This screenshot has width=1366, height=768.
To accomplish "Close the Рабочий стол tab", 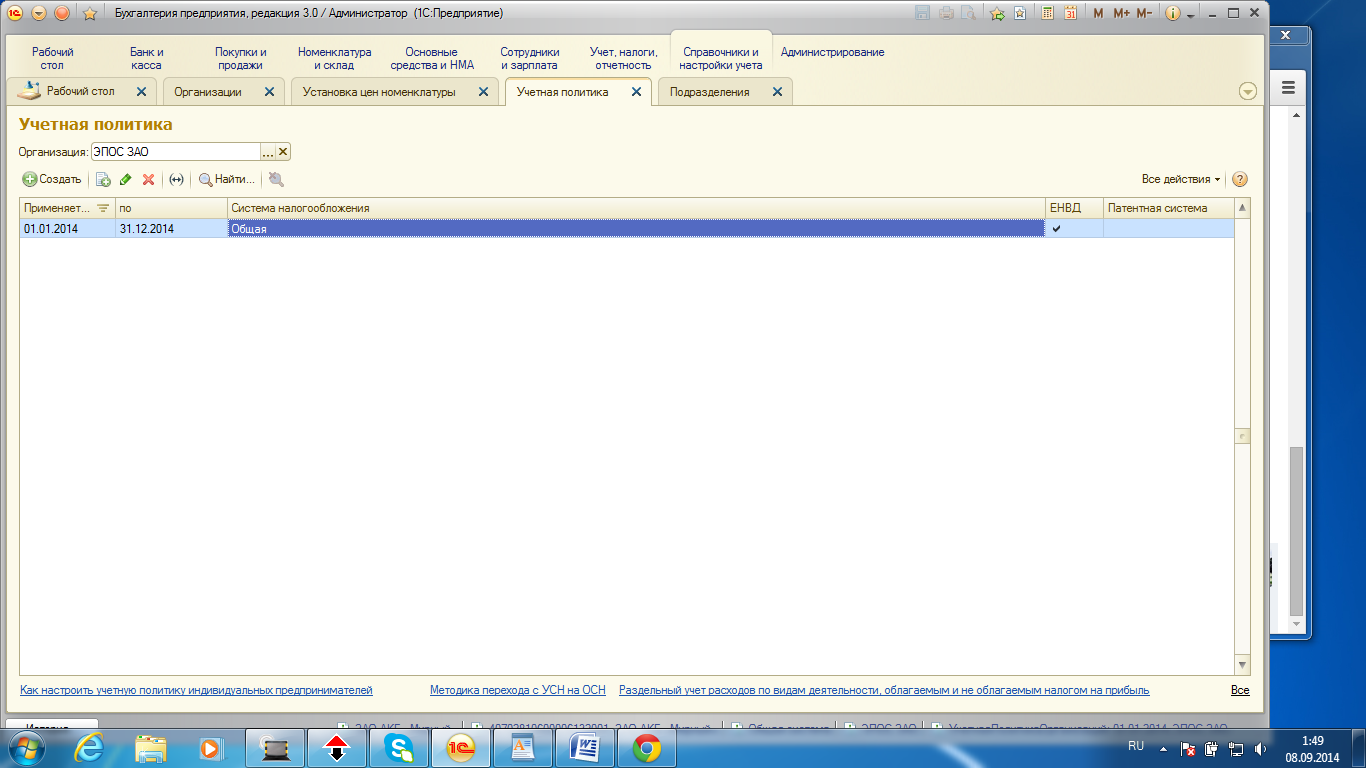I will 141,91.
